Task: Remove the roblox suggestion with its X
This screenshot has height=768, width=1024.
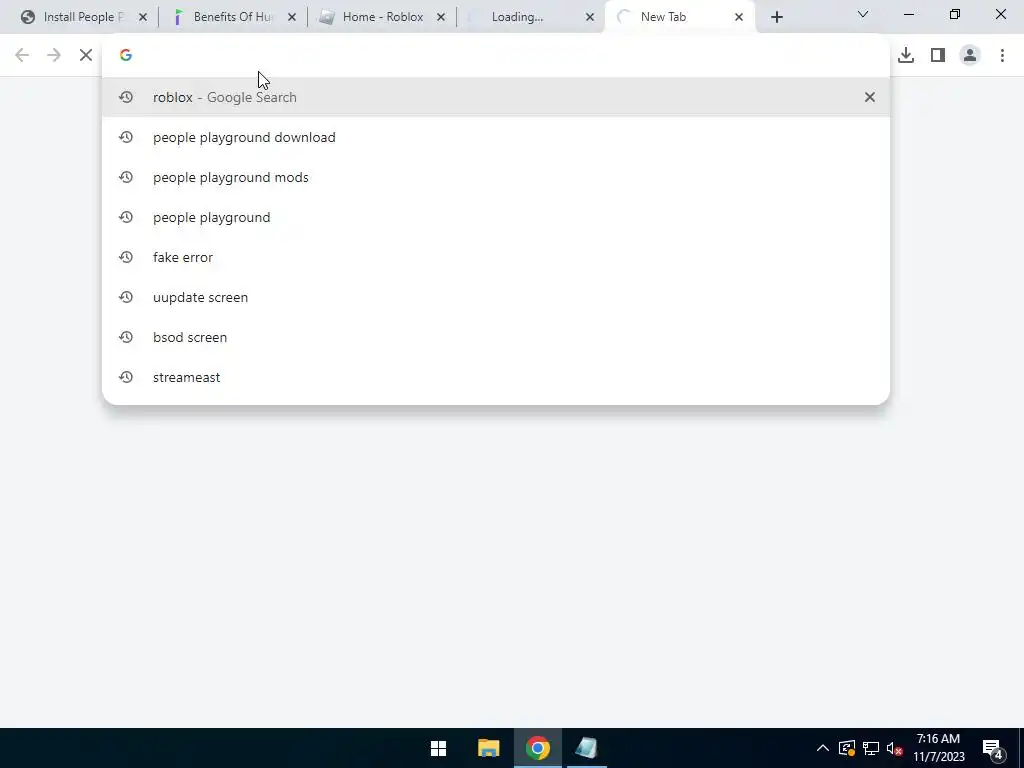Action: pyautogui.click(x=869, y=97)
